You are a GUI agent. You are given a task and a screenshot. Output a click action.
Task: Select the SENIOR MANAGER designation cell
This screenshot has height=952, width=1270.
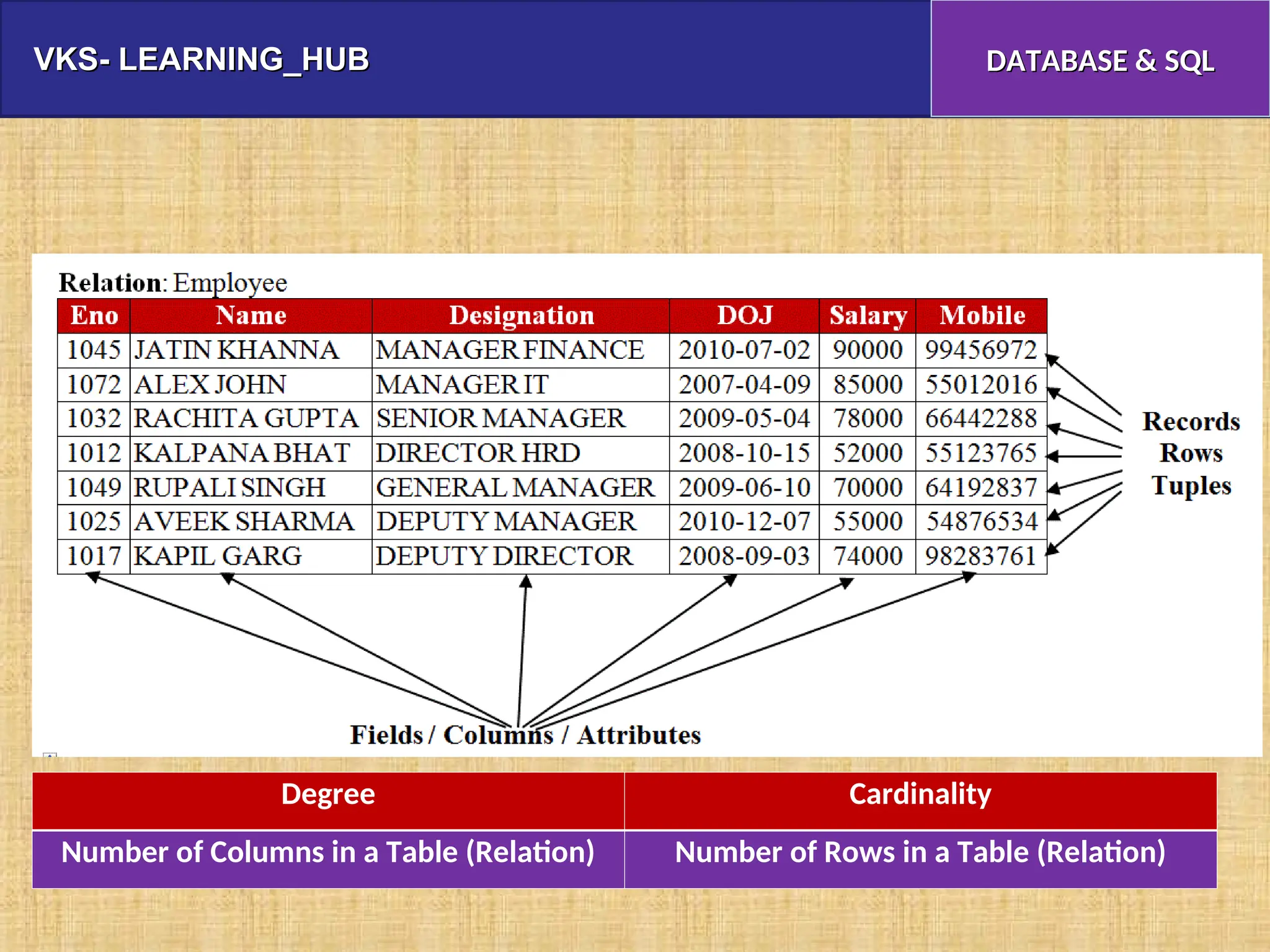coord(521,419)
